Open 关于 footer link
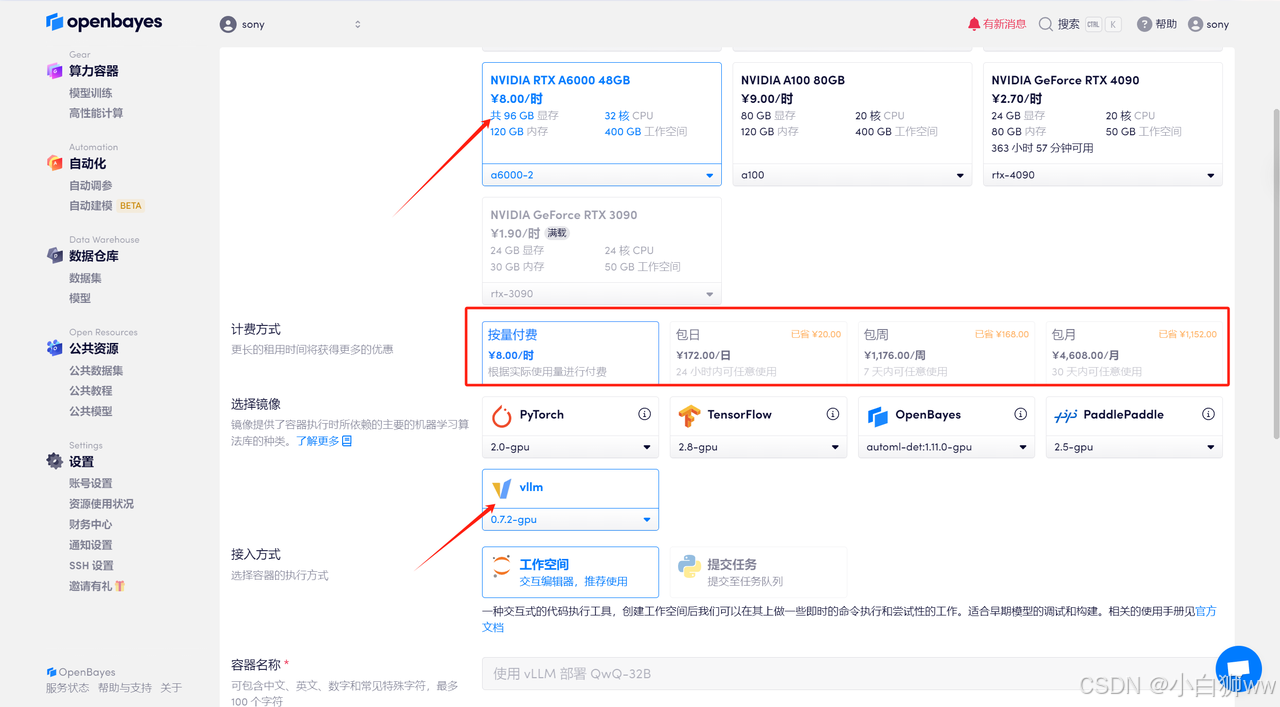1280x707 pixels. pos(171,688)
